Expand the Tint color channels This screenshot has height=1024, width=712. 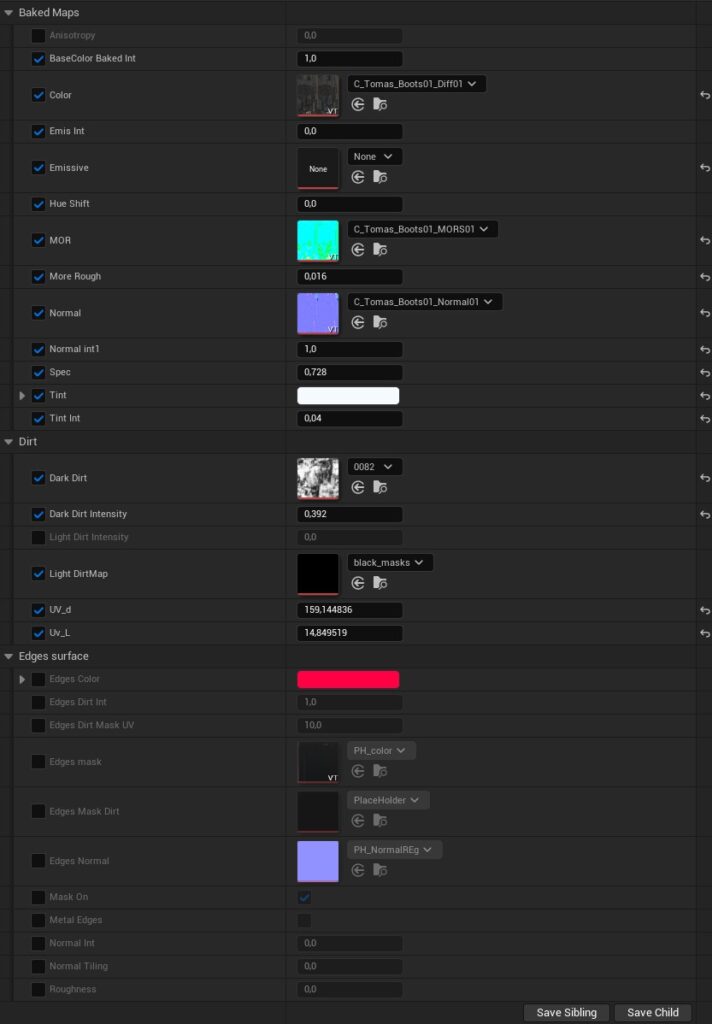tap(22, 396)
